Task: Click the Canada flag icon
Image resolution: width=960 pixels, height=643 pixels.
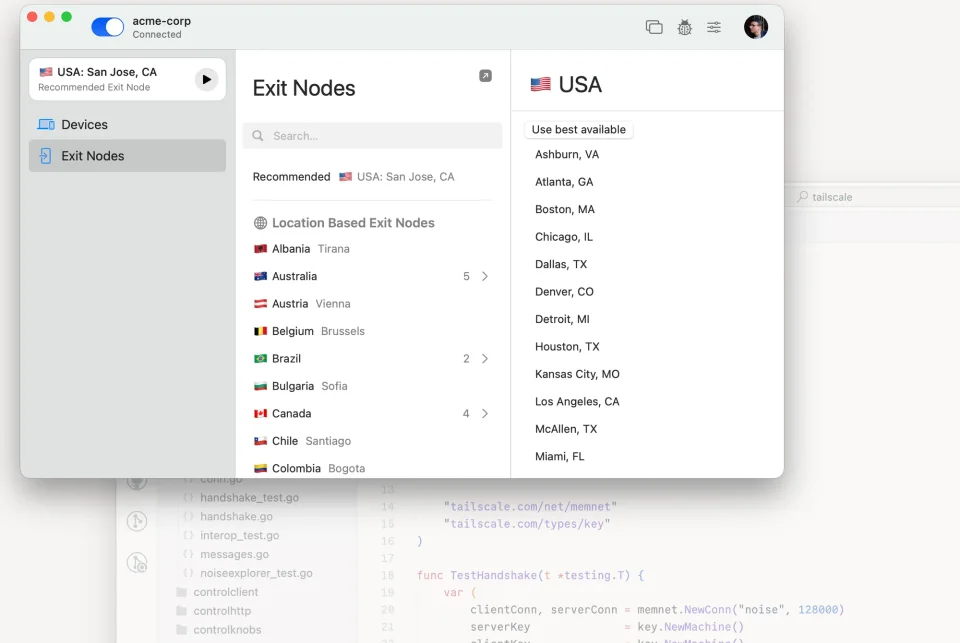Action: [260, 413]
